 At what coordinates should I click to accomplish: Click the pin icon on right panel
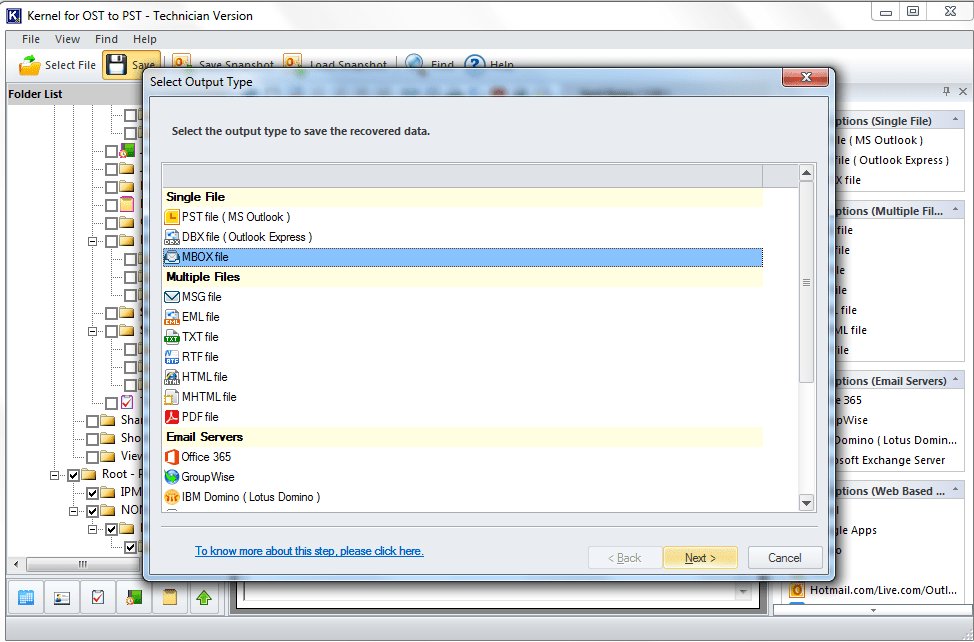click(947, 91)
